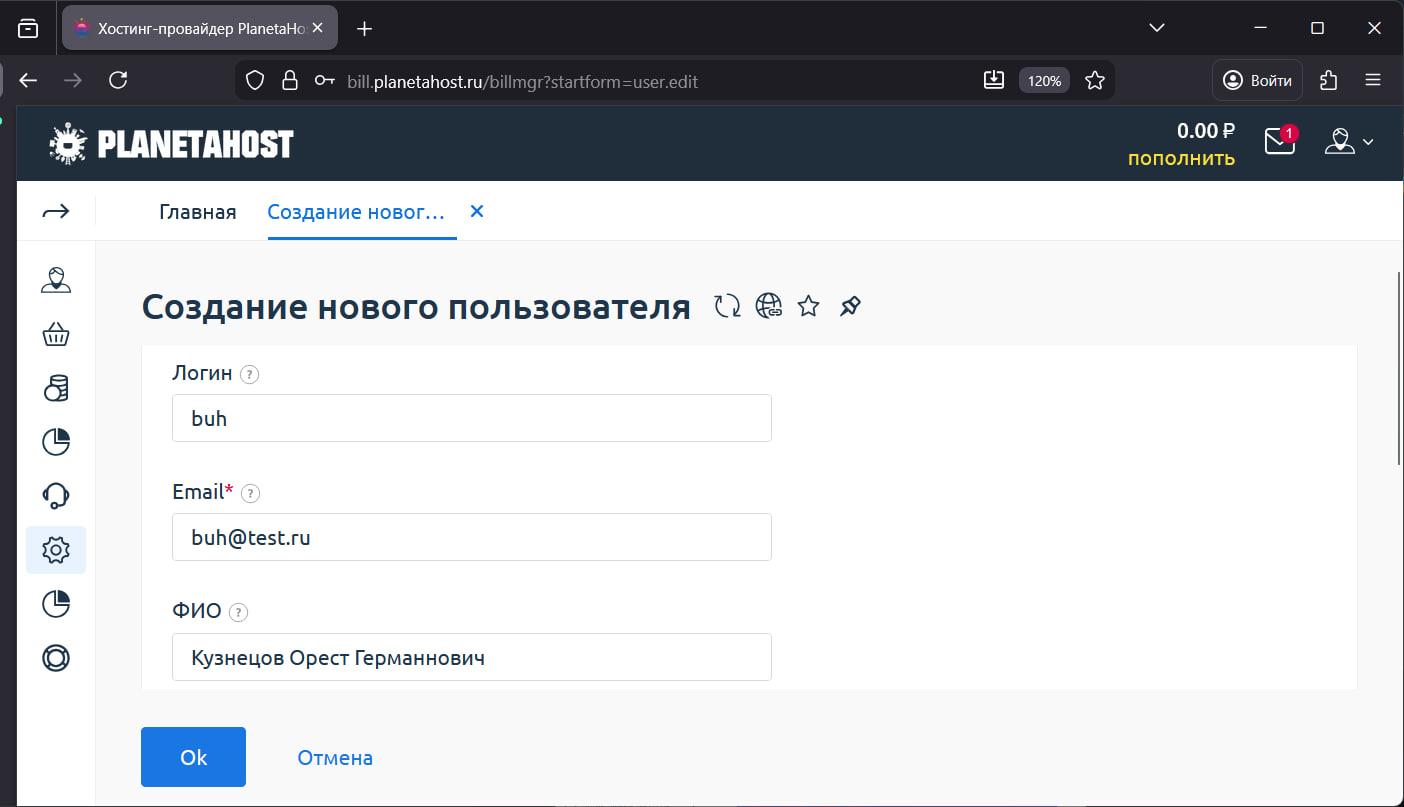Click the 120% zoom level control
Image resolution: width=1404 pixels, height=807 pixels.
tap(1043, 80)
